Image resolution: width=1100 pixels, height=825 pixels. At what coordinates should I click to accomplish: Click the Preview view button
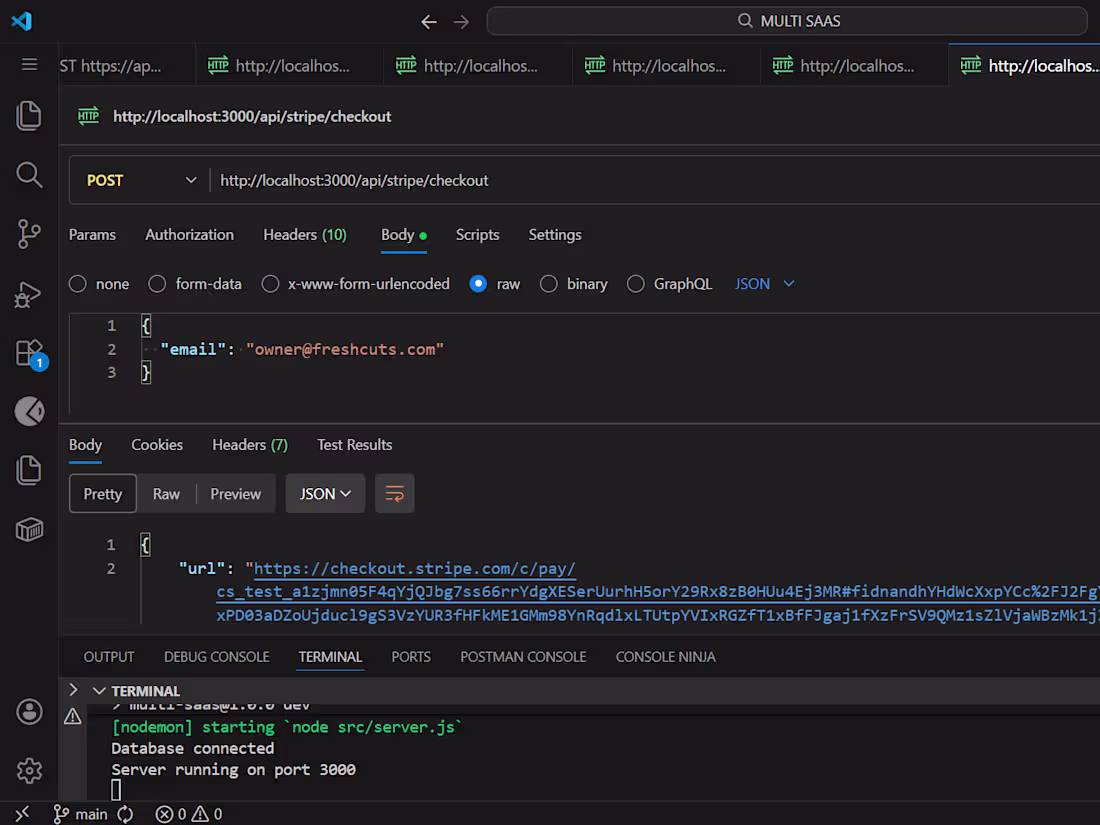(x=235, y=494)
